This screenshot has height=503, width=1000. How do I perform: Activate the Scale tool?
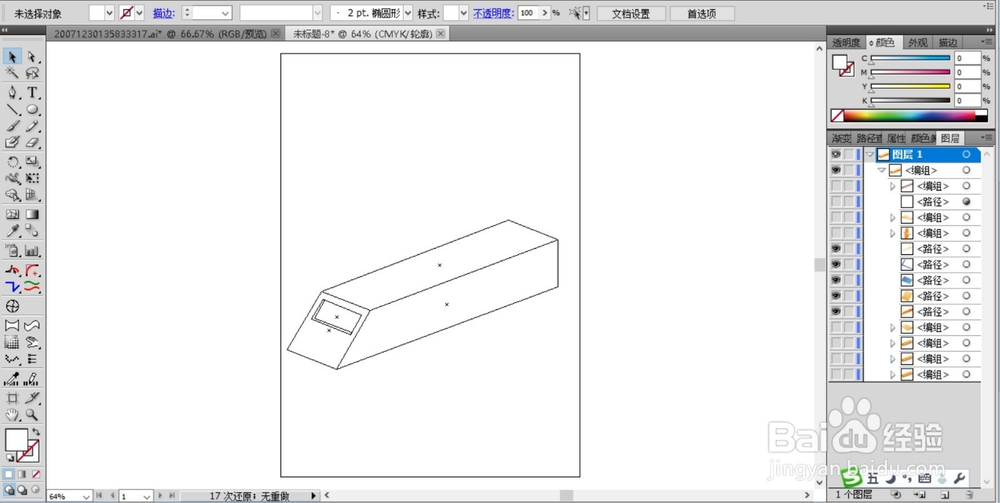pyautogui.click(x=32, y=162)
